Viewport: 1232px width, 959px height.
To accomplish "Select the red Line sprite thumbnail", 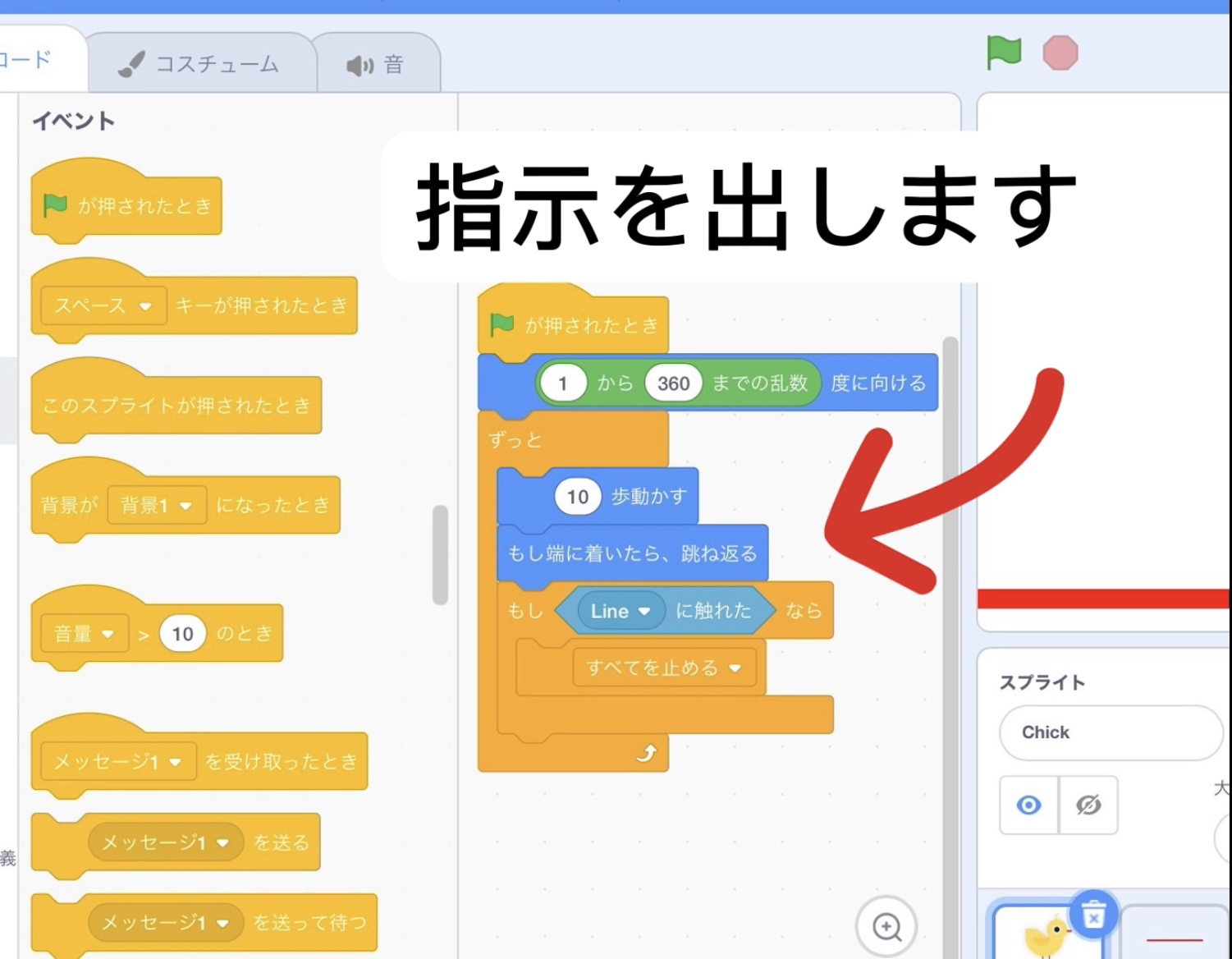I will click(x=1175, y=938).
